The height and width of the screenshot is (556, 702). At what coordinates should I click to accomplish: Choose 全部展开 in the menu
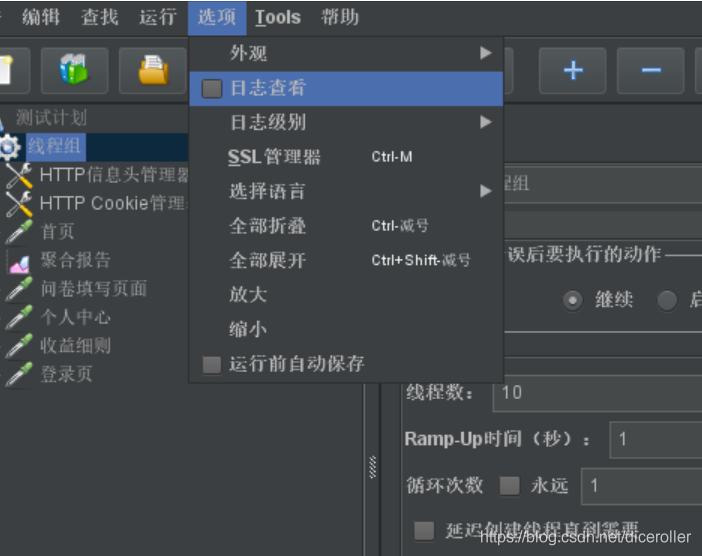pyautogui.click(x=346, y=261)
